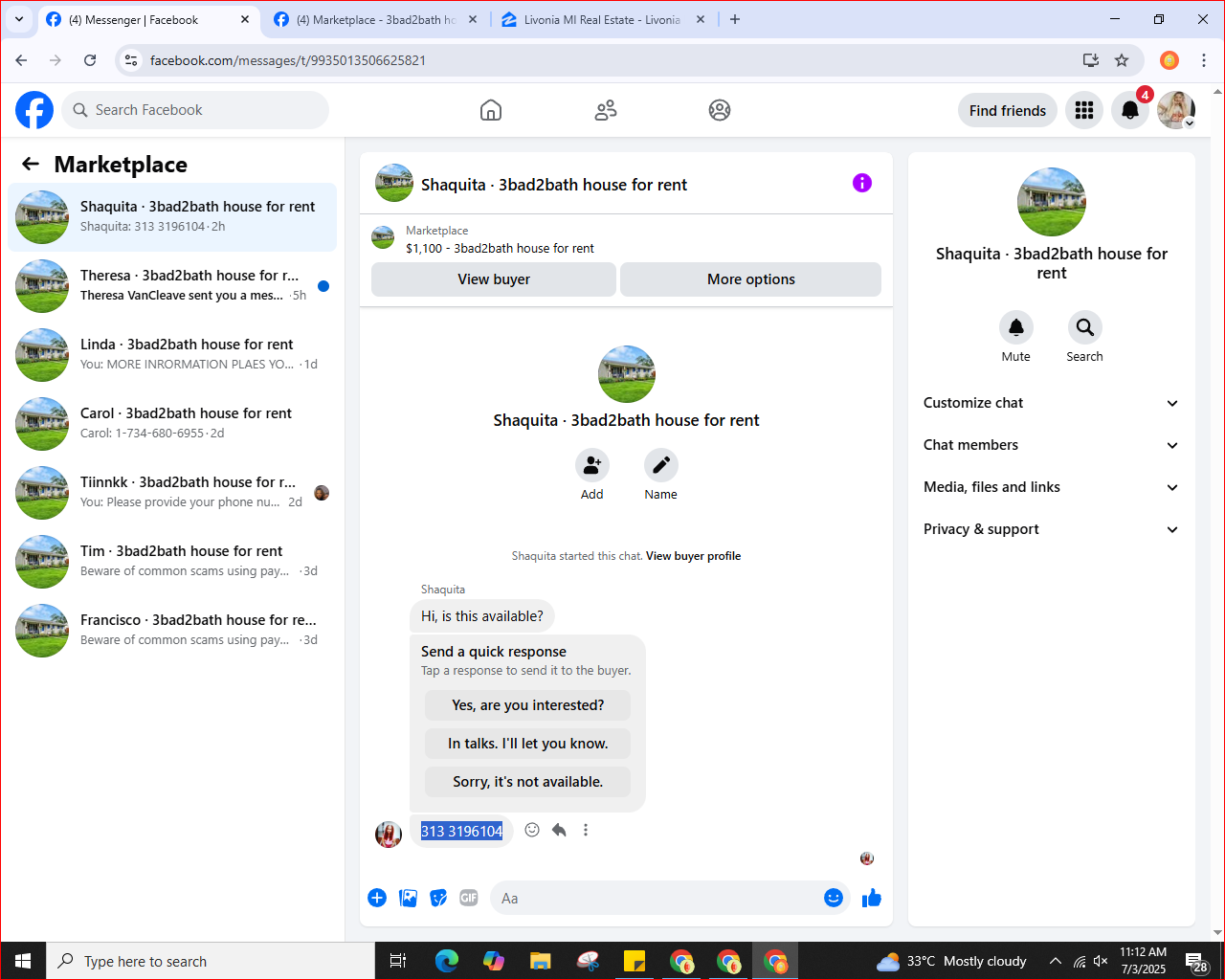Open Linda 3bad2bath house conversation

point(172,355)
